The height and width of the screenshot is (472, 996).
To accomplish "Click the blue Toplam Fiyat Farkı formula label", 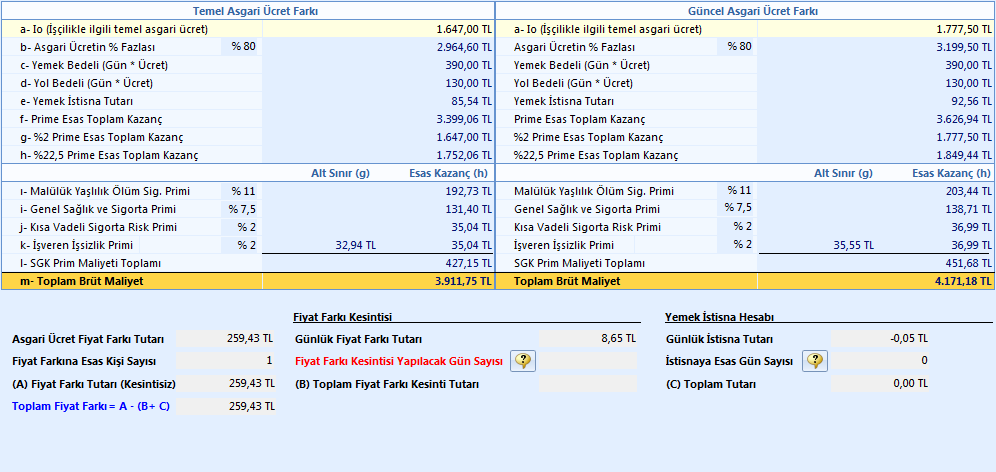I will [91, 406].
